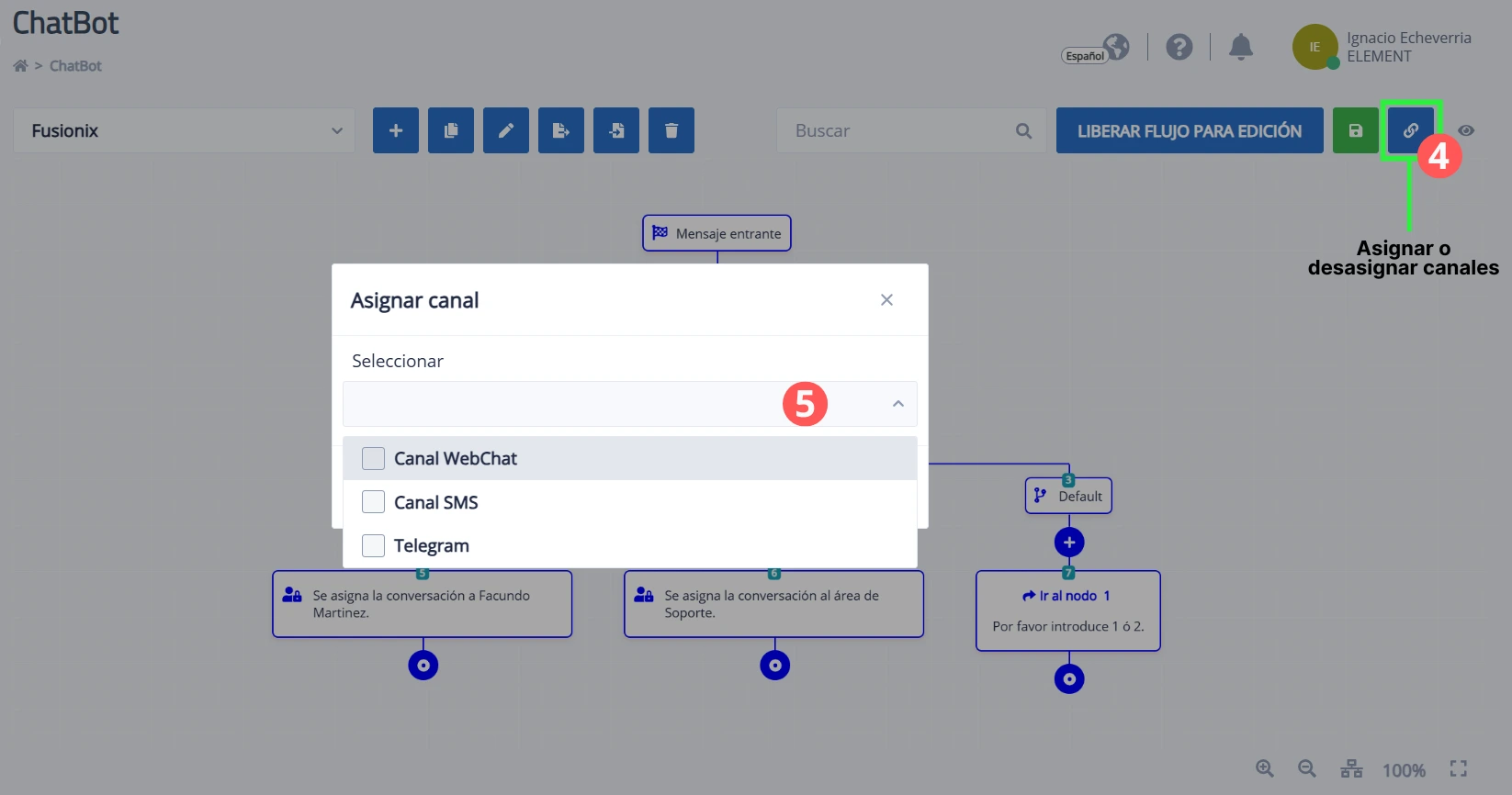This screenshot has width=1512, height=795.
Task: Check the Canal SMS checkbox
Action: (373, 502)
